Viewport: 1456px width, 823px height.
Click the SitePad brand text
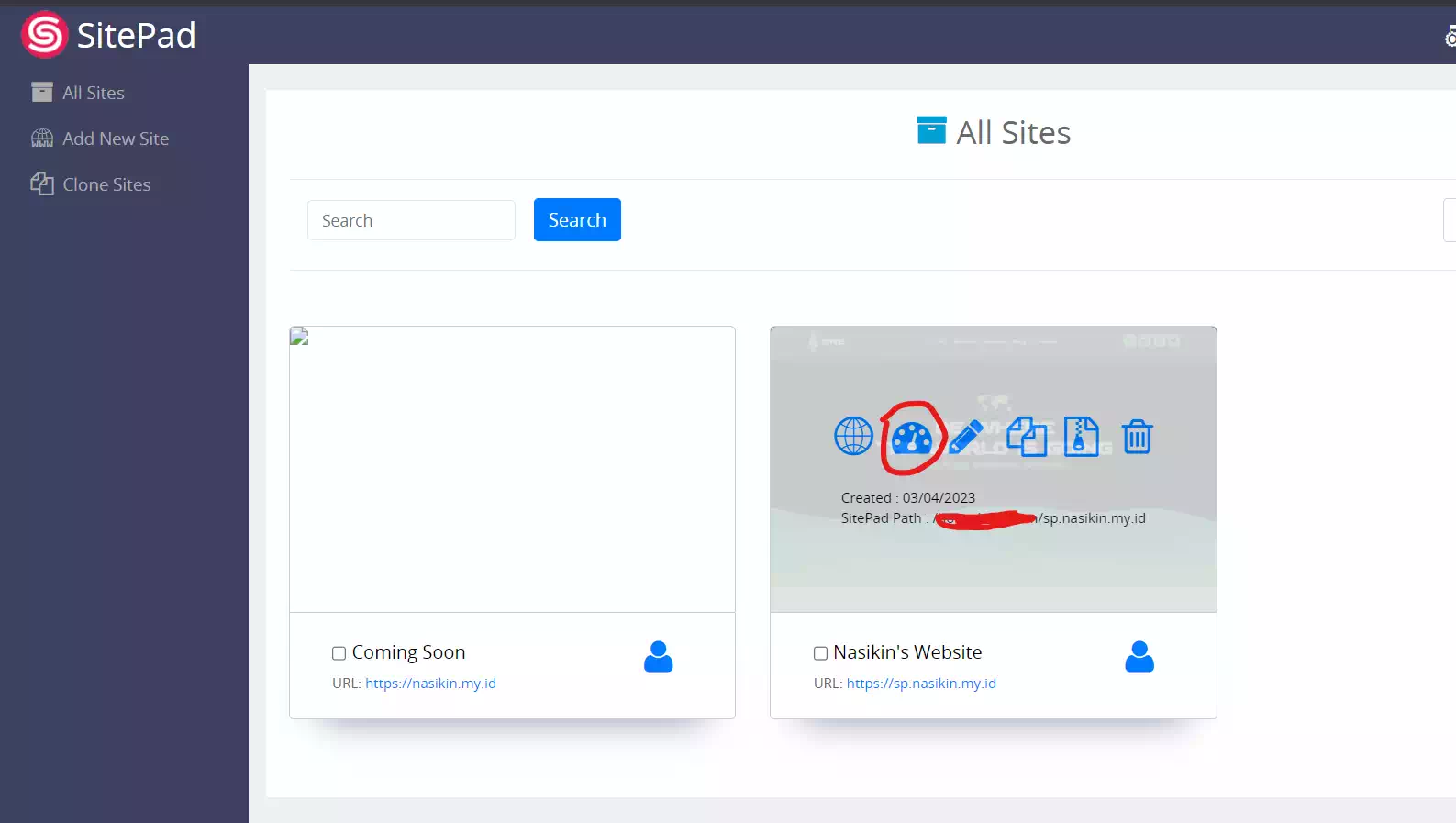click(x=136, y=35)
